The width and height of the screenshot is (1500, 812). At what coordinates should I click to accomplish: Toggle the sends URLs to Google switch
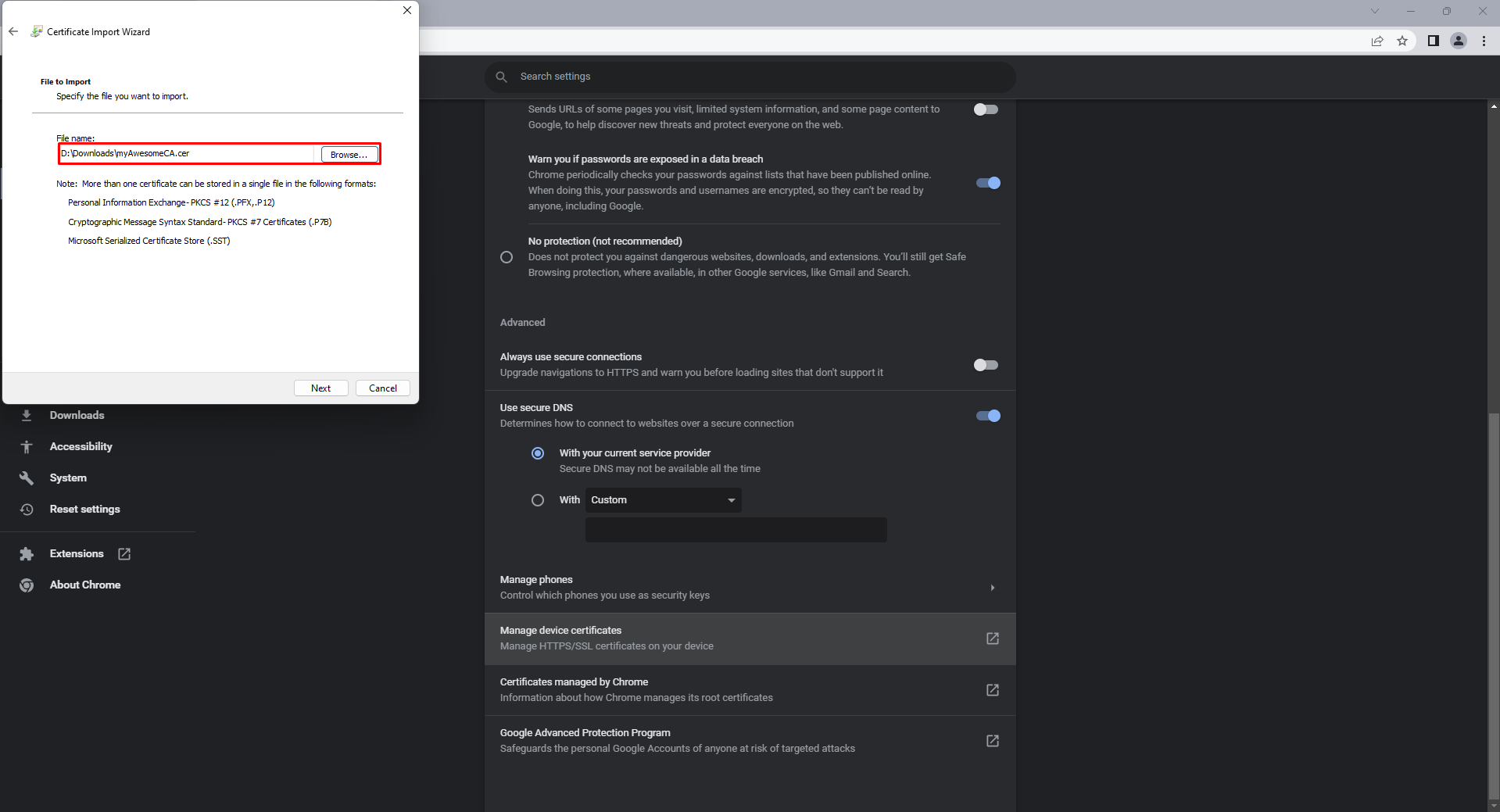coord(986,109)
